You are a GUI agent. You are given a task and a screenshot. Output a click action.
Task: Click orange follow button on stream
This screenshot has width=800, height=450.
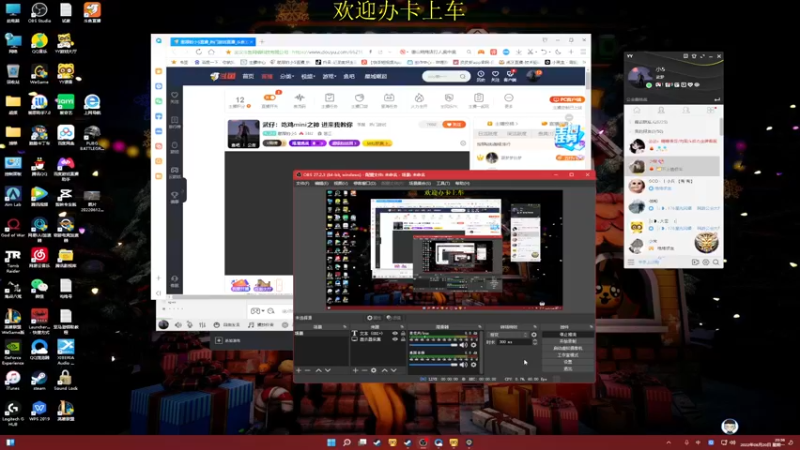pyautogui.click(x=454, y=124)
